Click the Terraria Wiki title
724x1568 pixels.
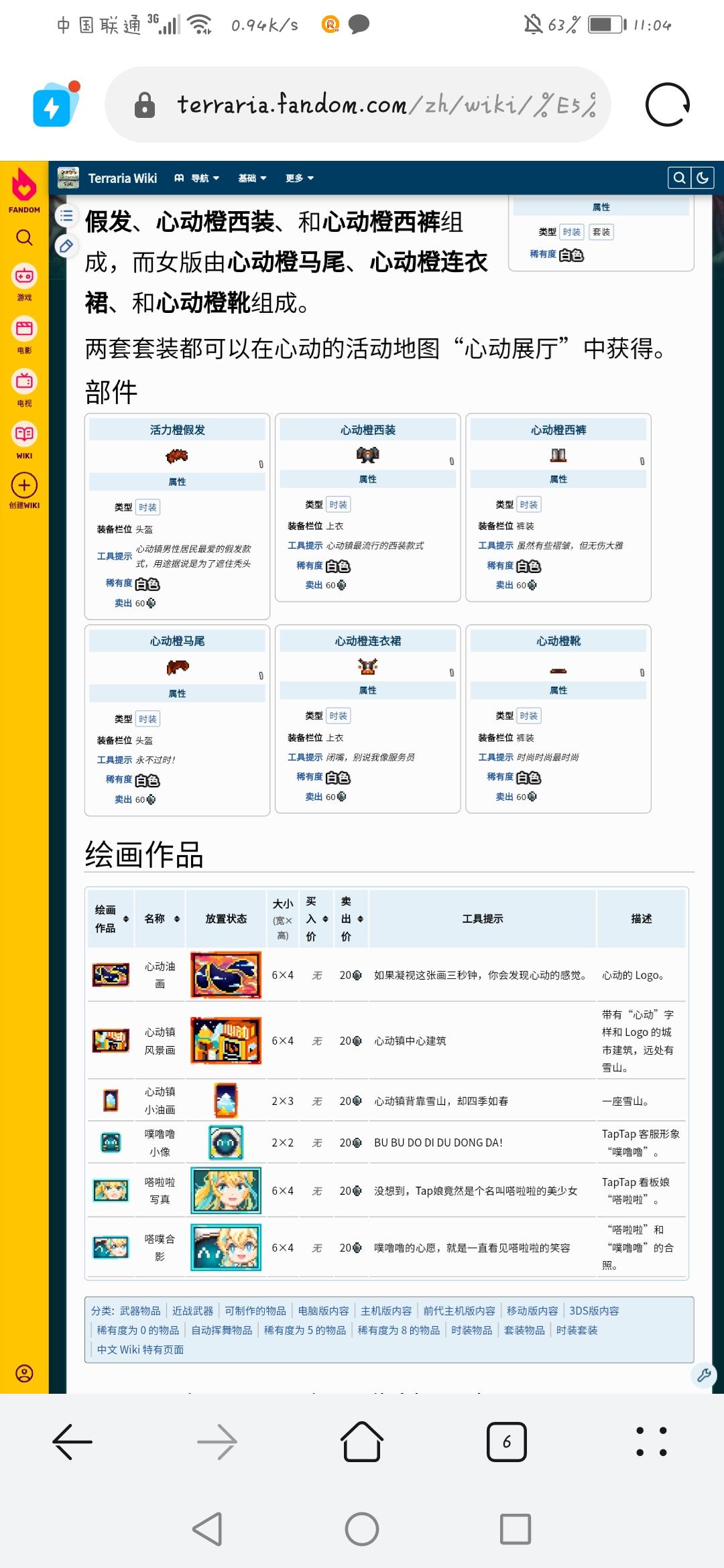123,178
